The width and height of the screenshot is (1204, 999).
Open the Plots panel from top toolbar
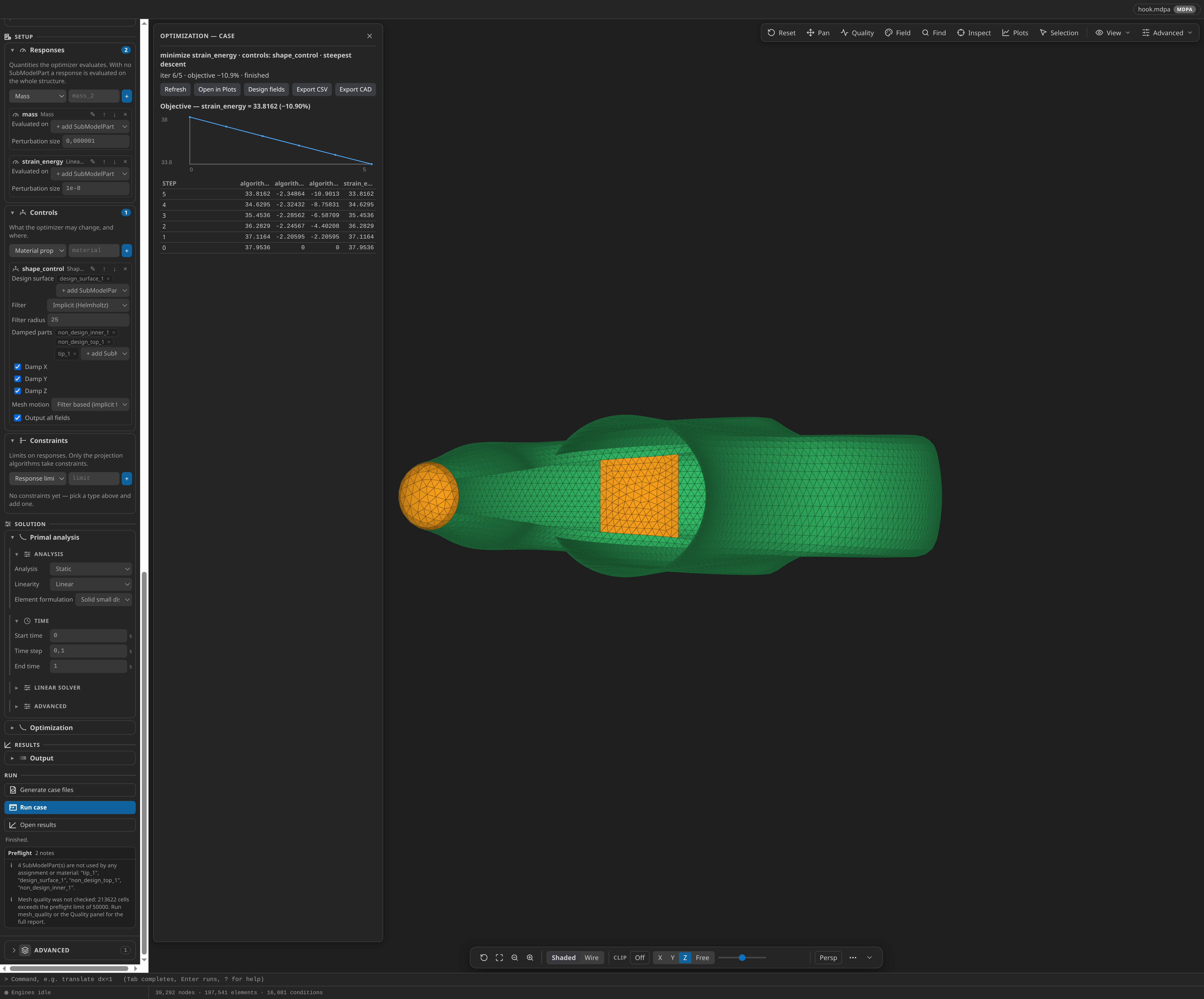(x=1015, y=33)
